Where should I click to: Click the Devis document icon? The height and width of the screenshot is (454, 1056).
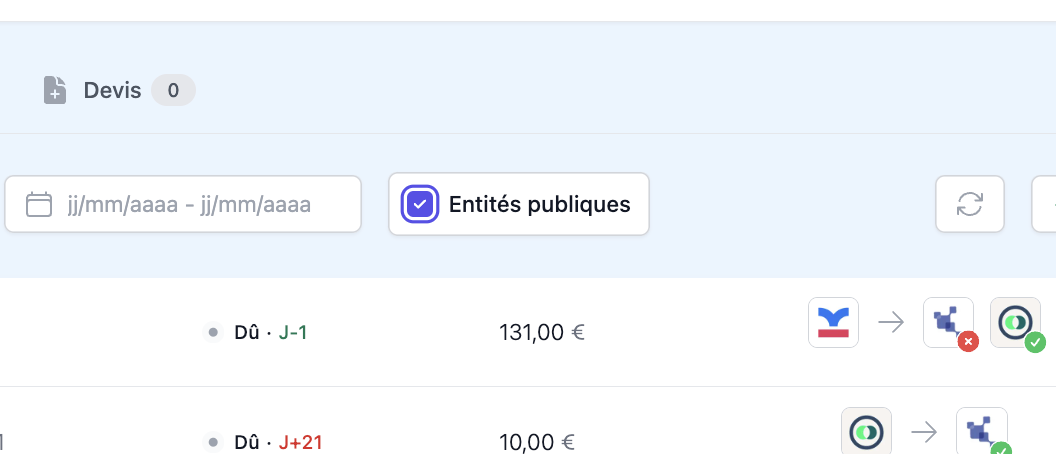[55, 90]
